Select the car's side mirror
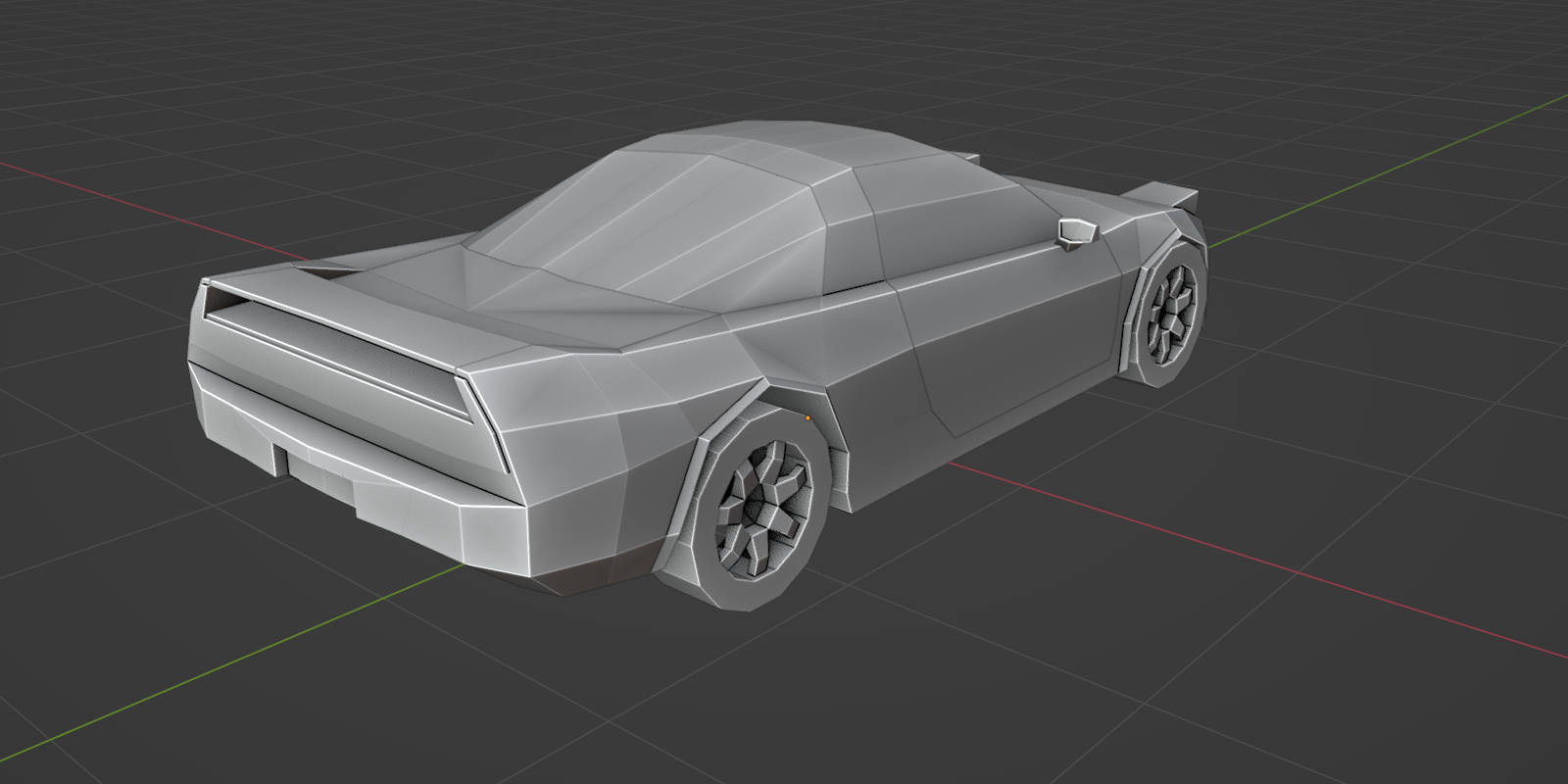Screen dimensions: 1568x784 tap(1076, 231)
